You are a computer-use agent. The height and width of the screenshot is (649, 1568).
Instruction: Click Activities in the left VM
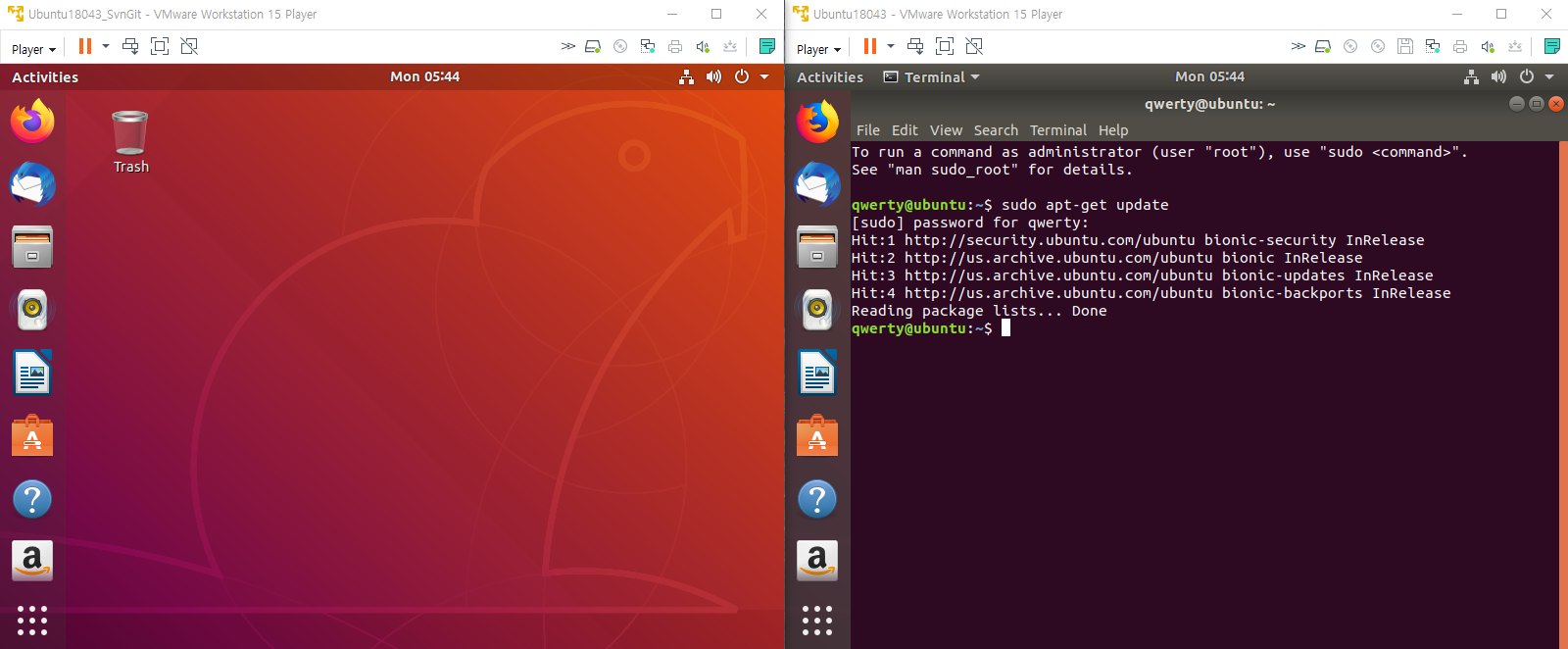[x=45, y=76]
